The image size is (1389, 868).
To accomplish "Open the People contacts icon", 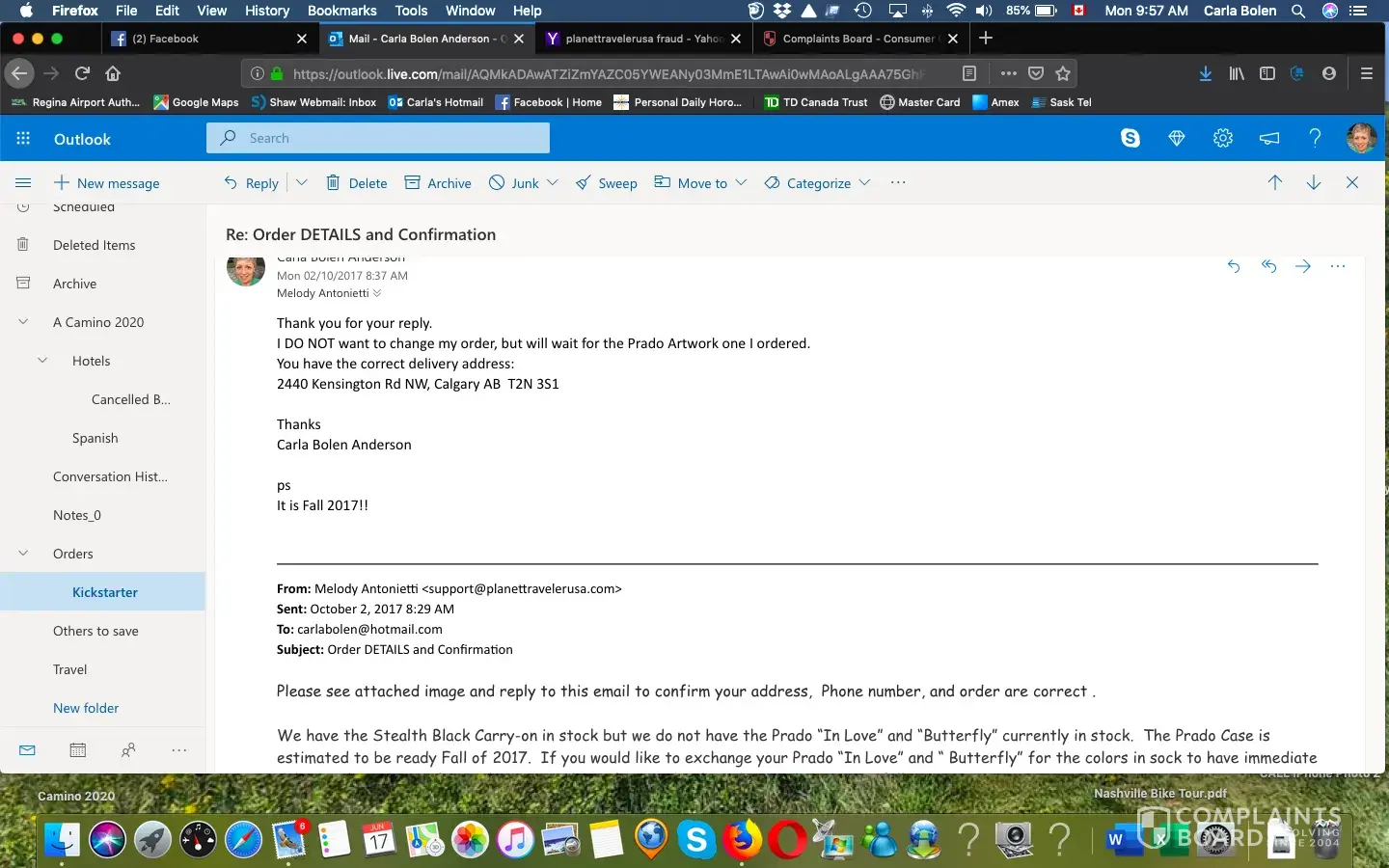I will 128,750.
